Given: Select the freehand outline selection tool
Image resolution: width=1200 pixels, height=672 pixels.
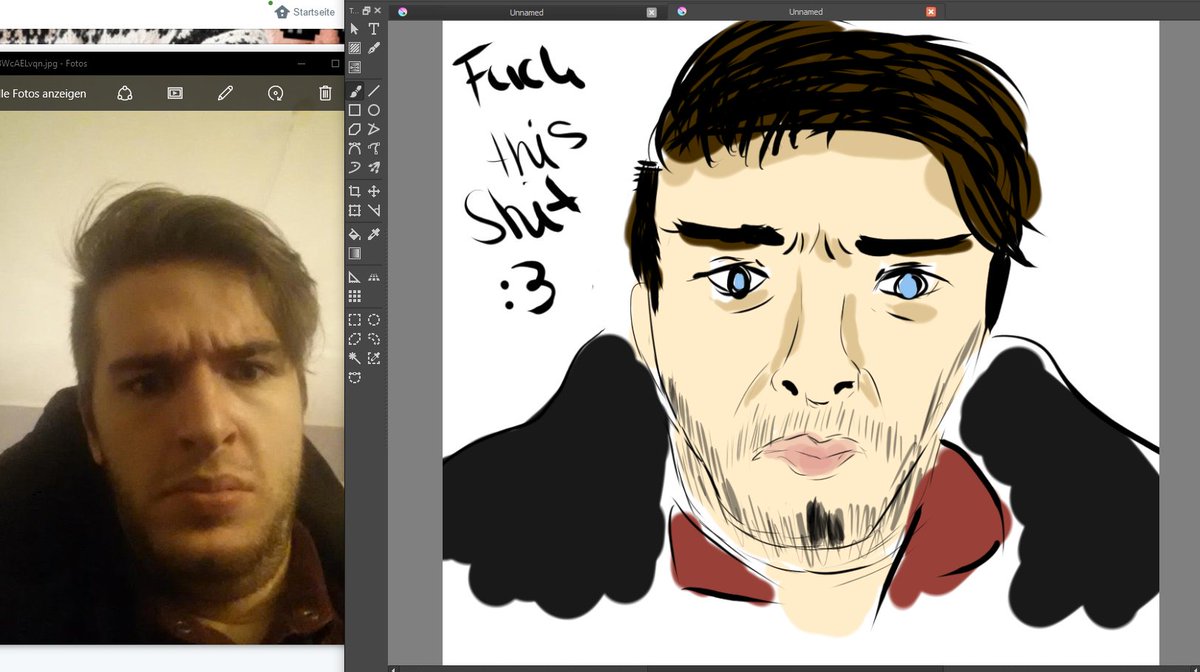Looking at the screenshot, I should coord(374,339).
